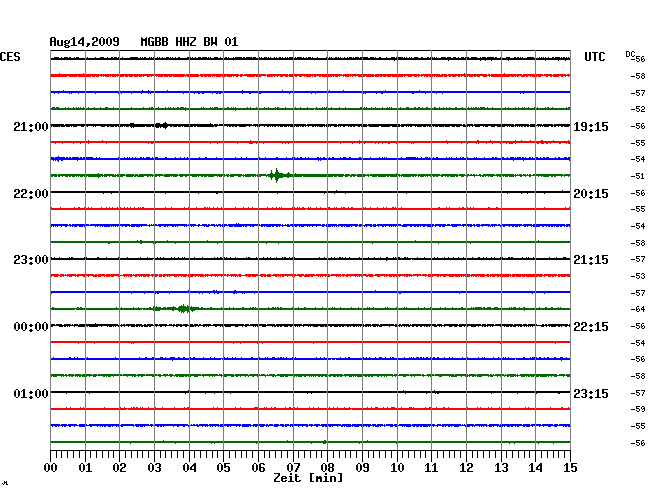
Task: Select the 01:00 local time label
Action: 31,393
